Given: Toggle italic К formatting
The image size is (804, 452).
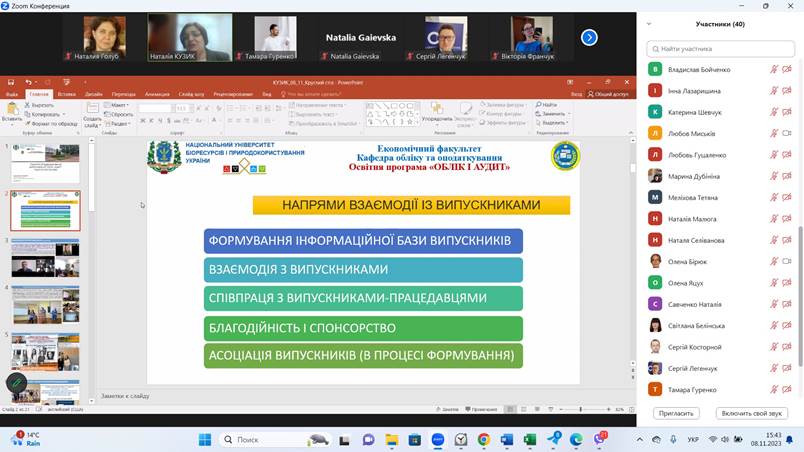Looking at the screenshot, I should [x=151, y=120].
